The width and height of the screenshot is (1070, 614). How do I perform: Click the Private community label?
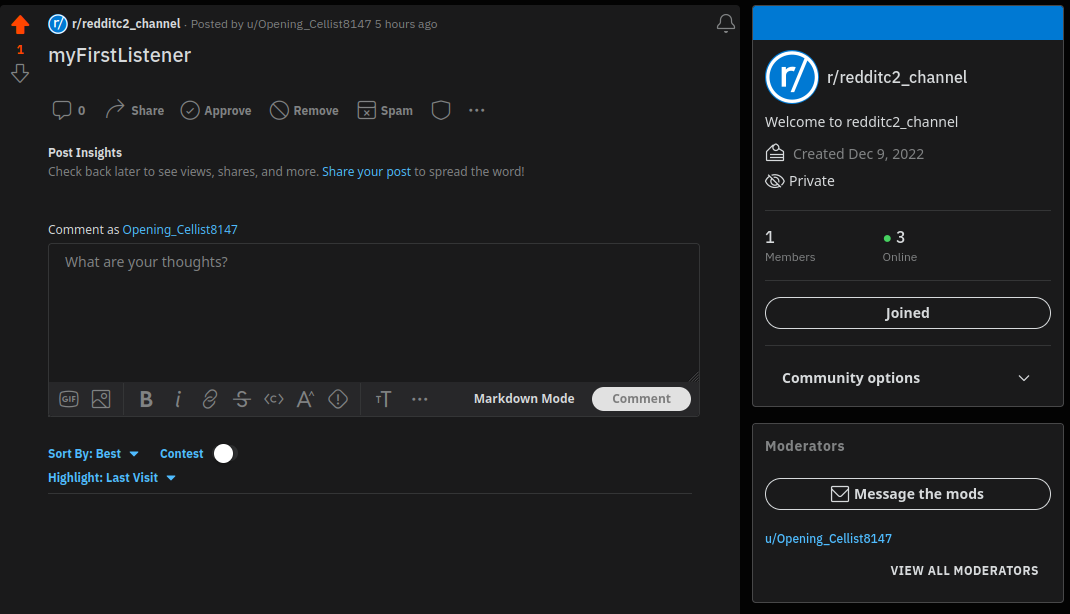(x=811, y=181)
